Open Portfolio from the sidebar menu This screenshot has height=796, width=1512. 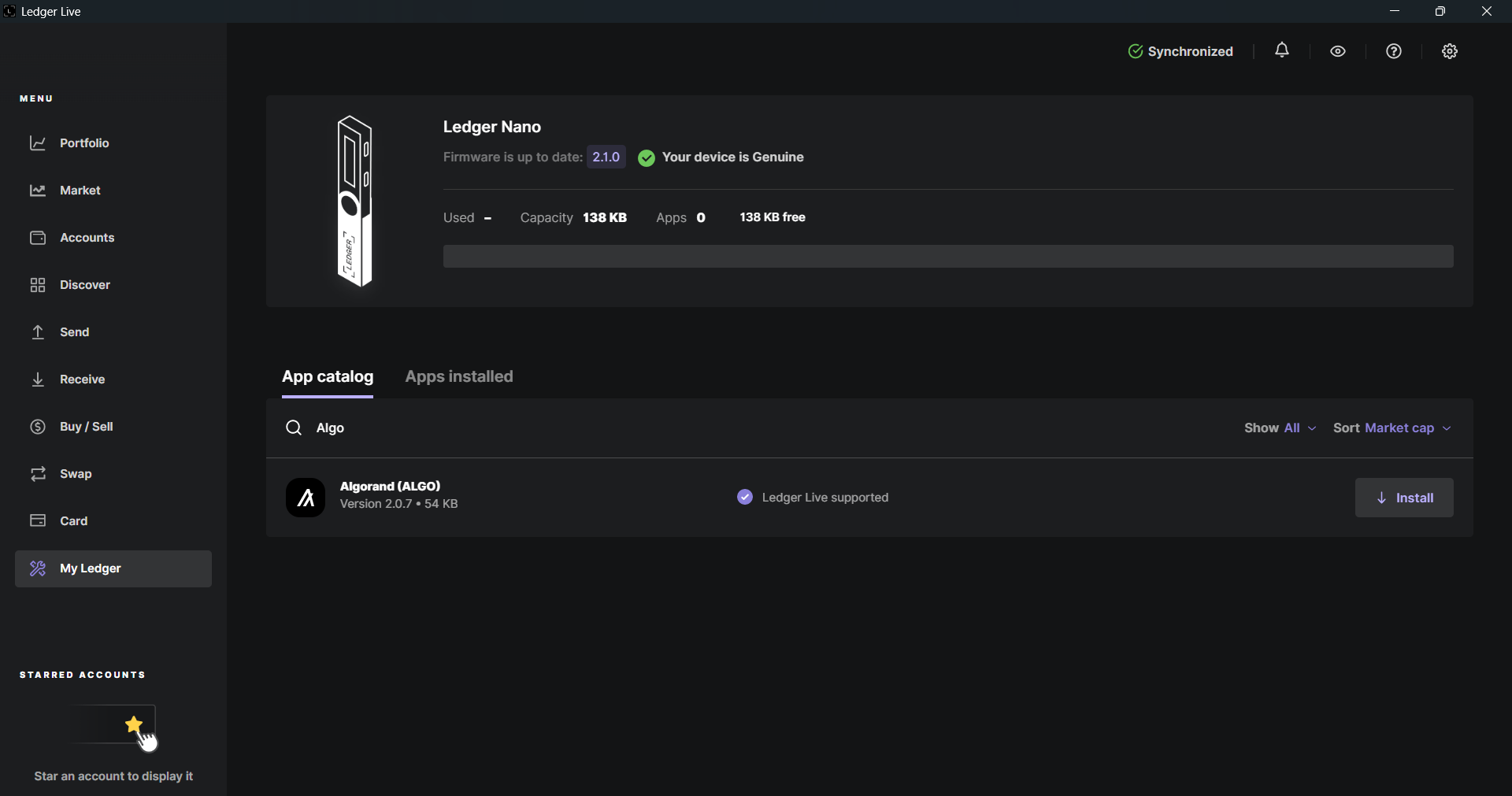(84, 143)
